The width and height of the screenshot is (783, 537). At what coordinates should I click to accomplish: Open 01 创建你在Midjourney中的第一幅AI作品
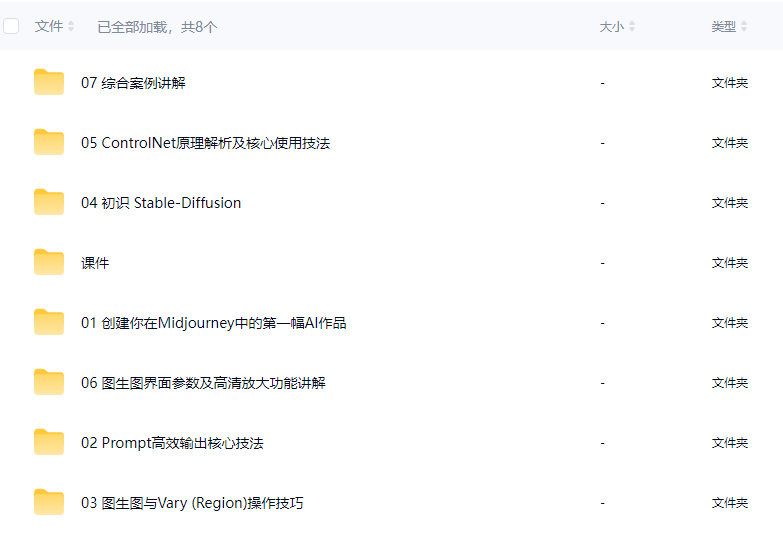click(x=213, y=323)
